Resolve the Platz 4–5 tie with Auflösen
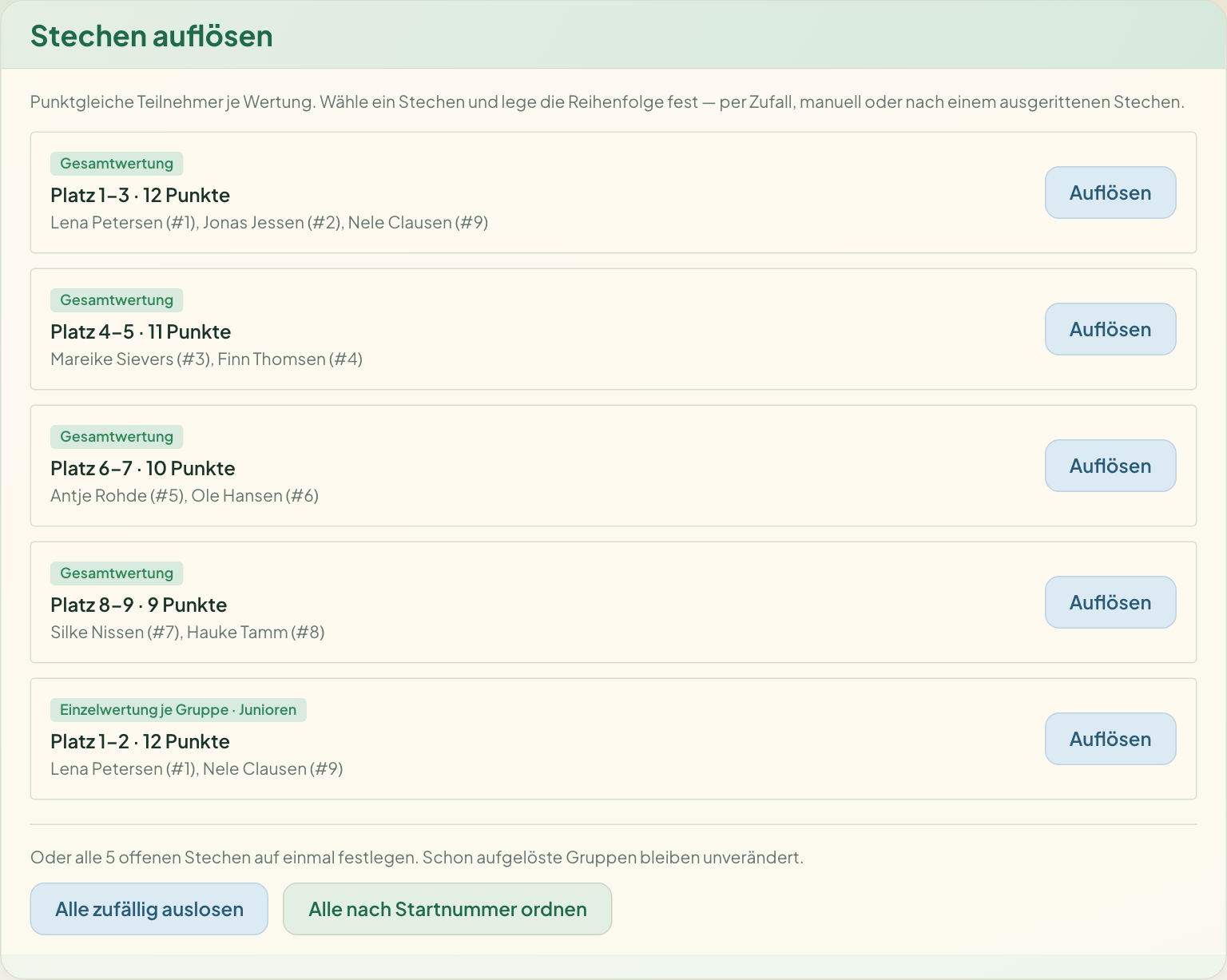Image resolution: width=1227 pixels, height=980 pixels. [x=1110, y=329]
